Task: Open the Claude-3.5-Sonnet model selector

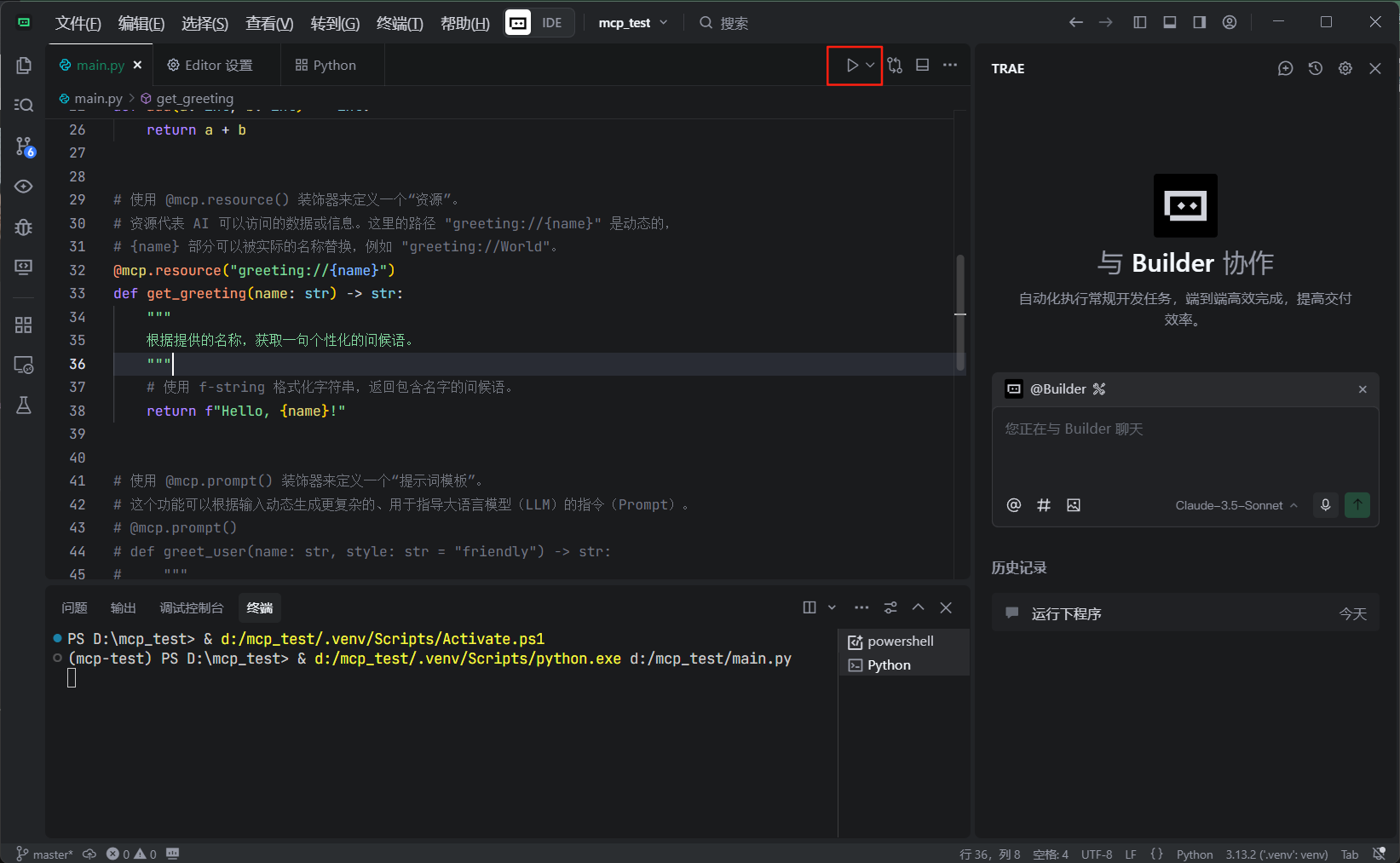Action: point(1236,505)
